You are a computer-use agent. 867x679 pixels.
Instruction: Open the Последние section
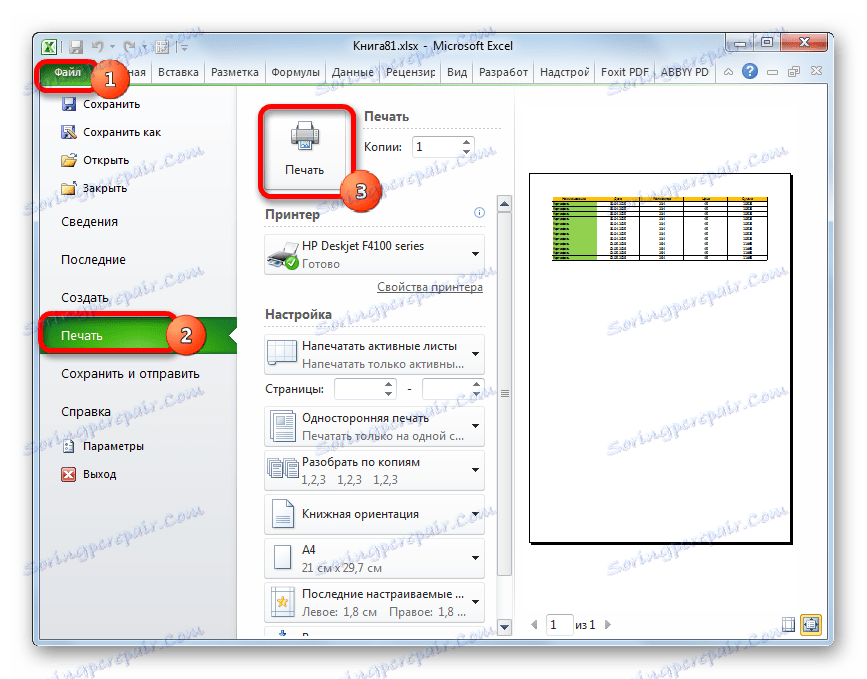tap(93, 260)
